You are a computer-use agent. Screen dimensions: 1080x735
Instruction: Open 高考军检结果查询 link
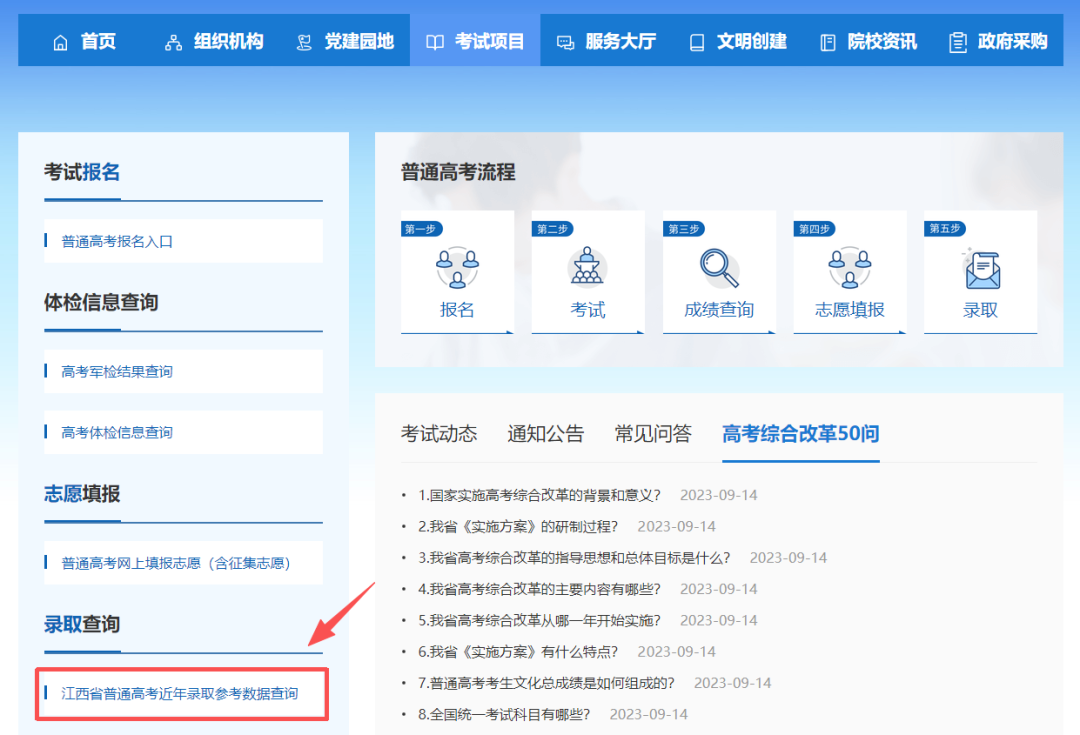tap(117, 372)
